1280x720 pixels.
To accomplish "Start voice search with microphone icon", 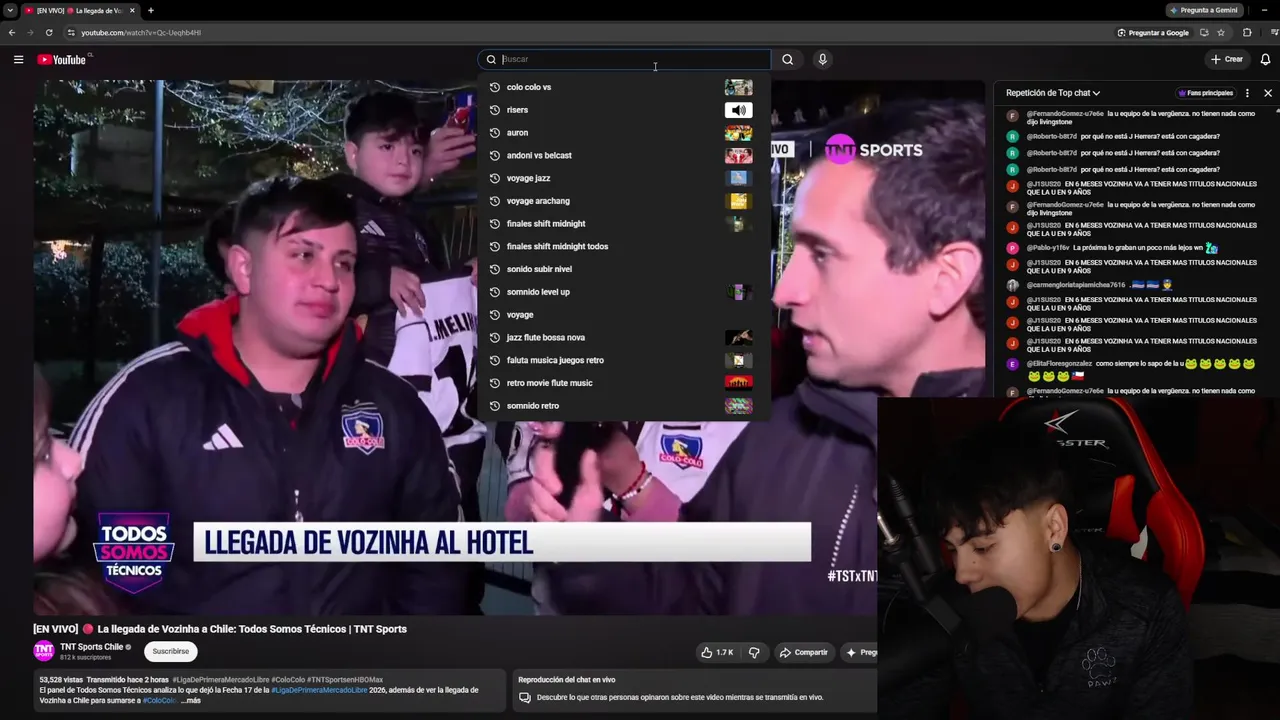I will pyautogui.click(x=822, y=59).
